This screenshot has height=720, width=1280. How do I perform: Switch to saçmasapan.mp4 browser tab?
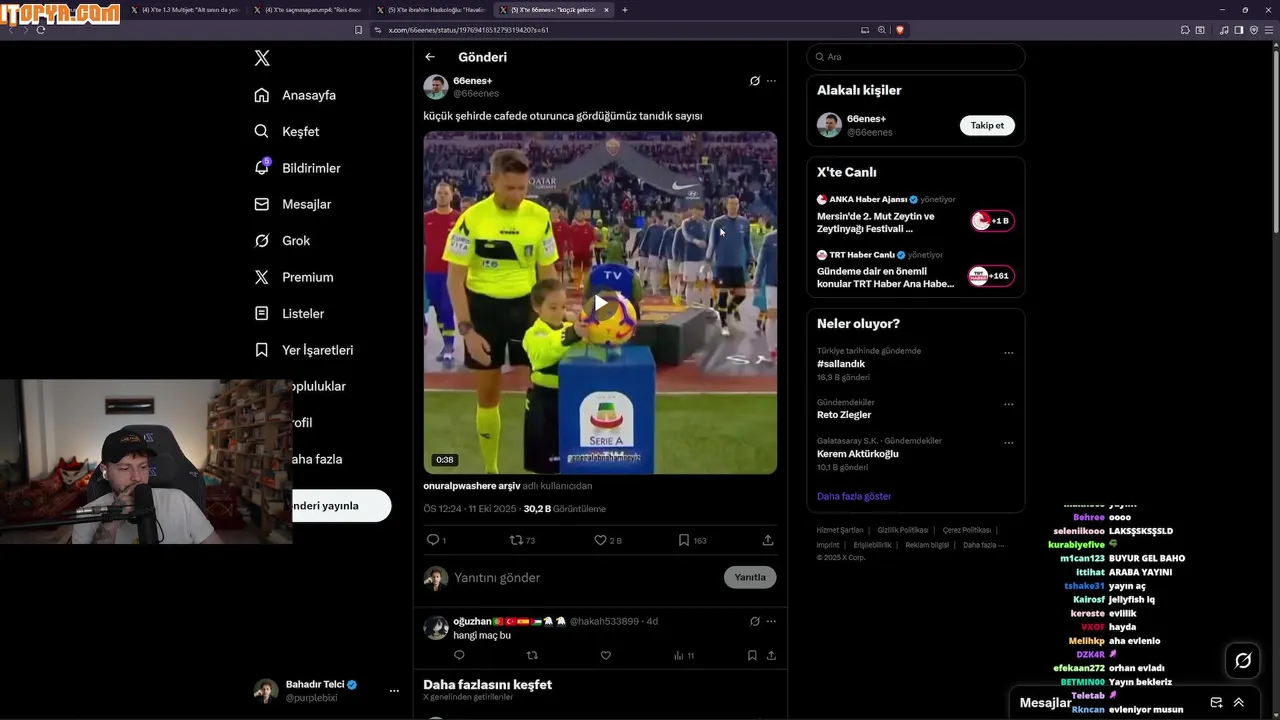coord(308,10)
